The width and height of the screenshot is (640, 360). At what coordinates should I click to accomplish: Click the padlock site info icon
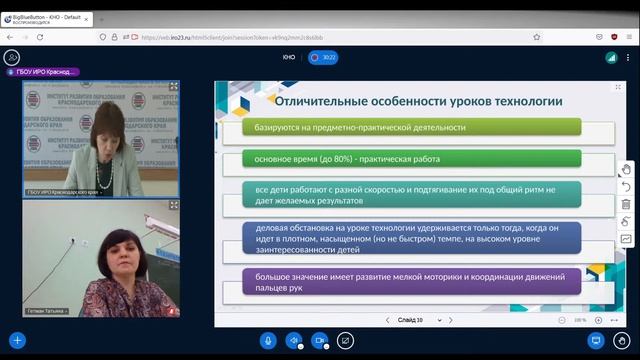coord(115,37)
